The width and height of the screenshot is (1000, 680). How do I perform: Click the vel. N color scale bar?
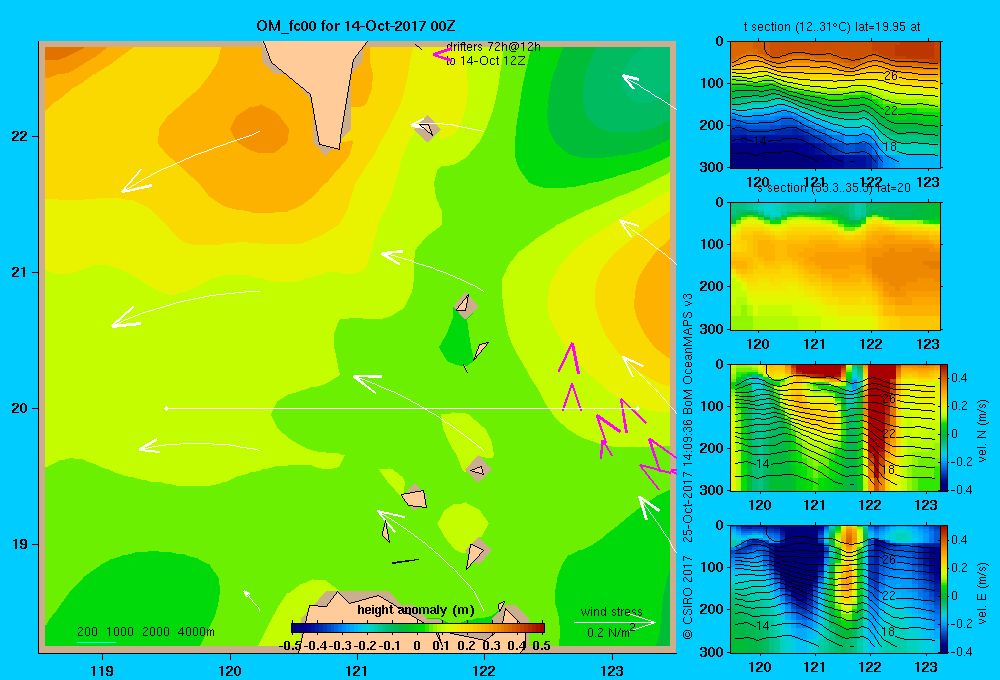coord(945,427)
